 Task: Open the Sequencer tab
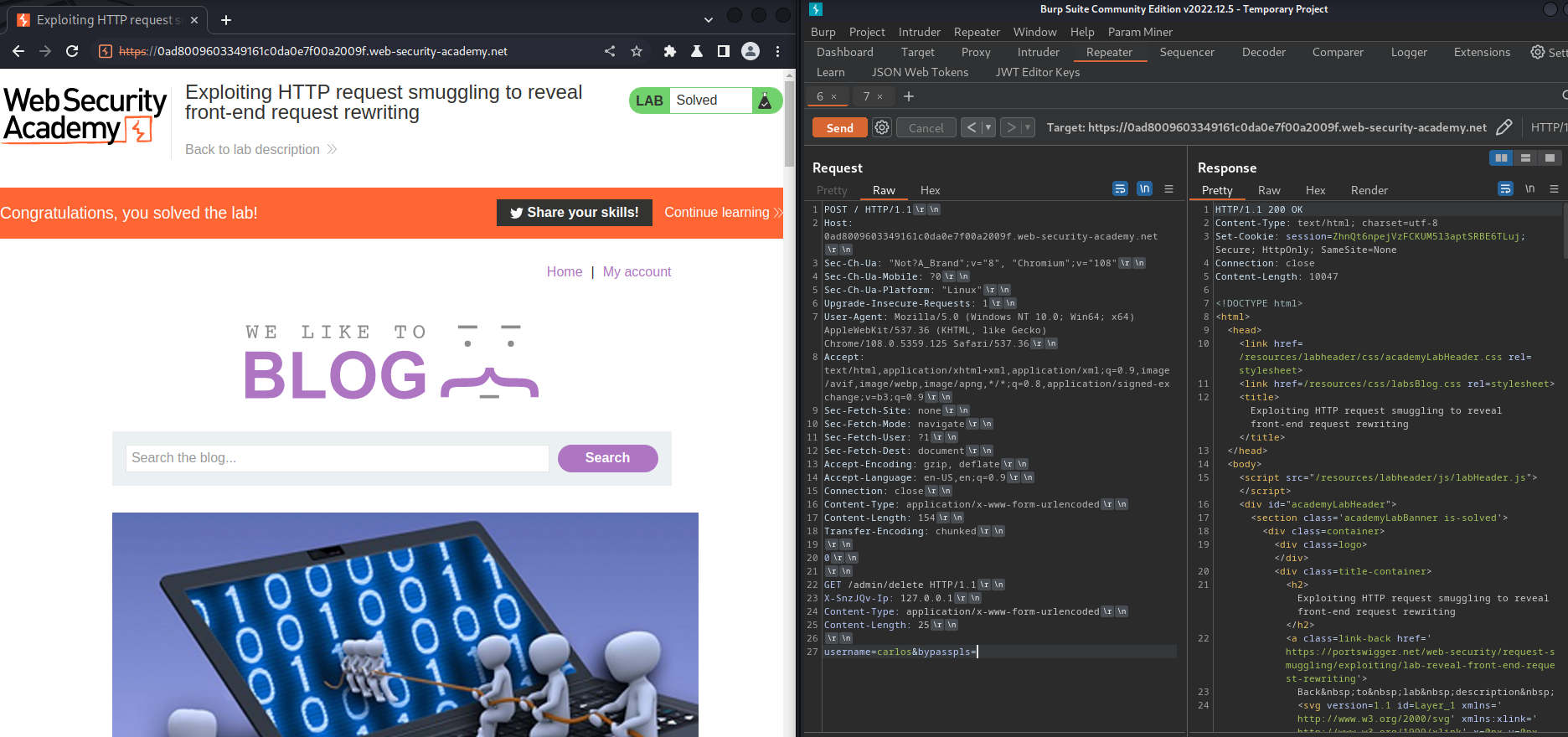click(1187, 52)
